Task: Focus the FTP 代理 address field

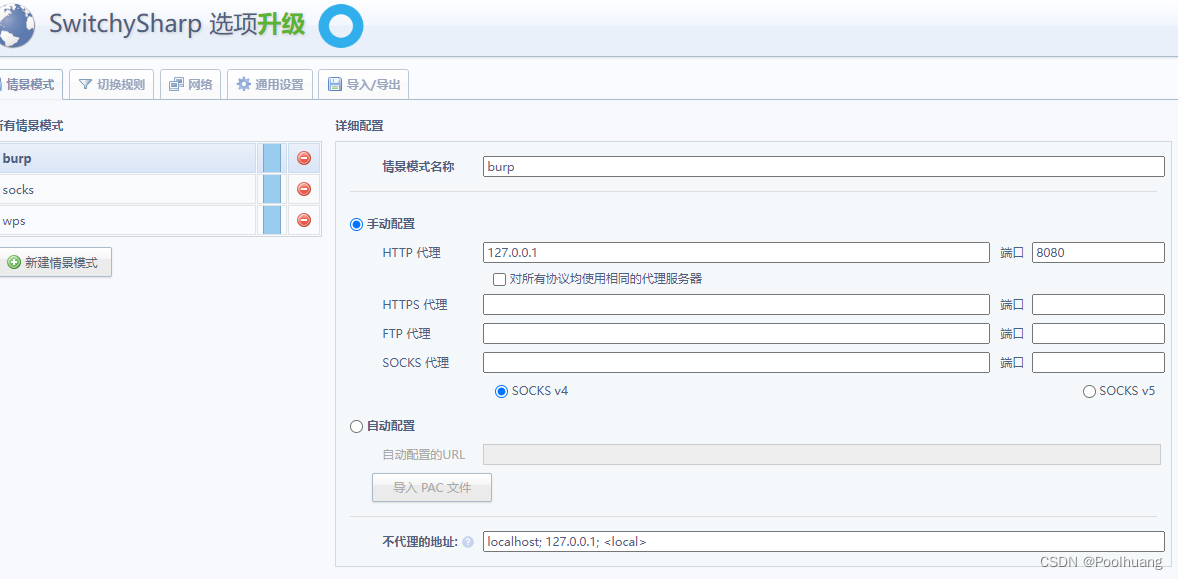Action: click(736, 333)
